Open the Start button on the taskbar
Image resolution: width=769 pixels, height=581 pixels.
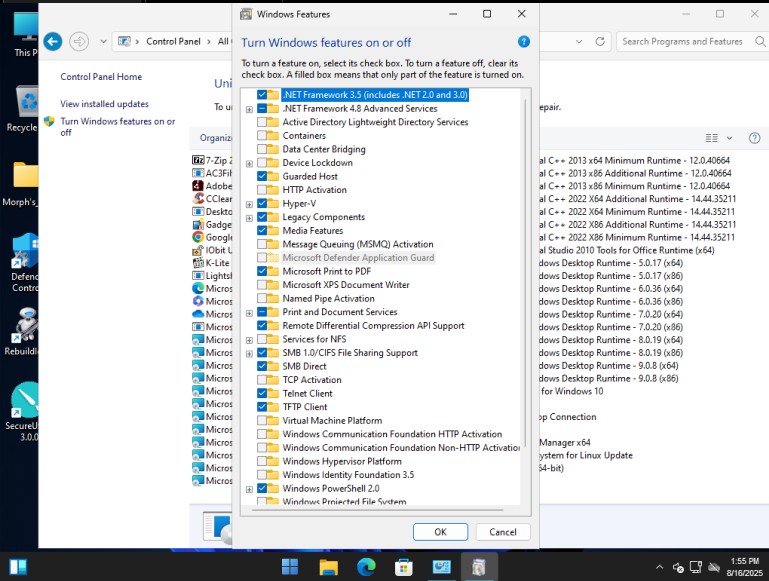click(290, 567)
